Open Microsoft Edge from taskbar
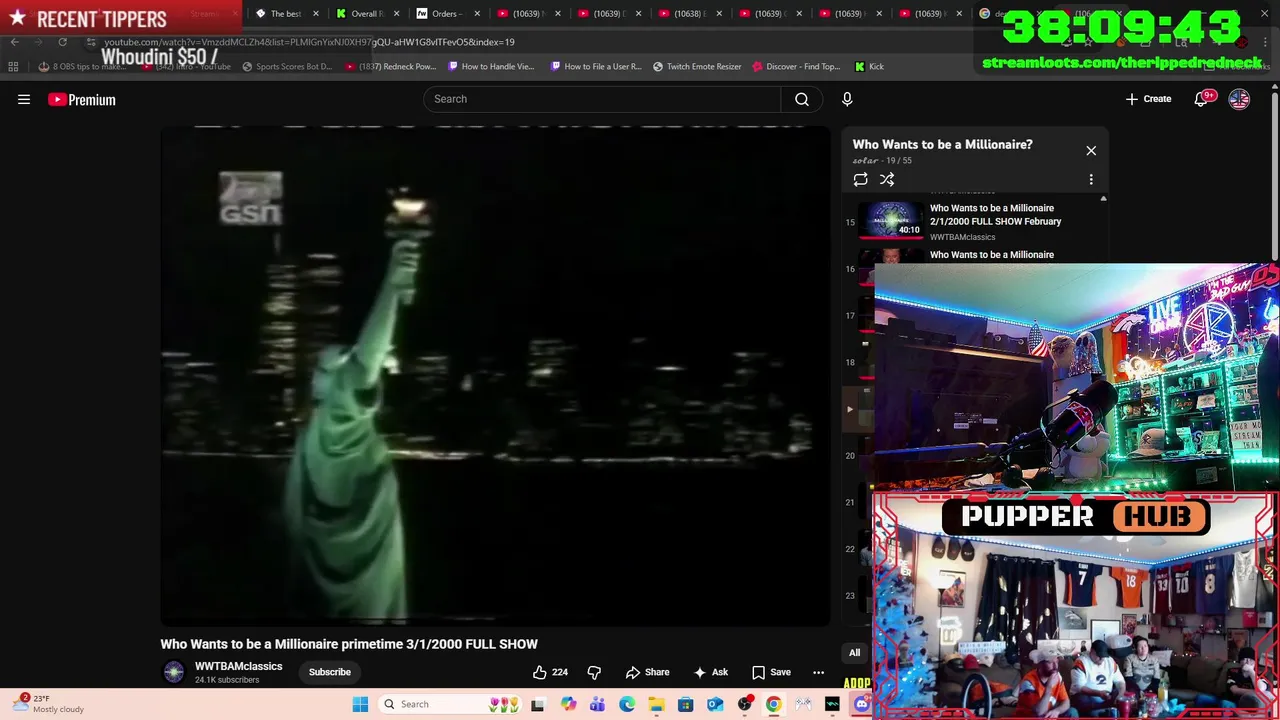 (627, 704)
